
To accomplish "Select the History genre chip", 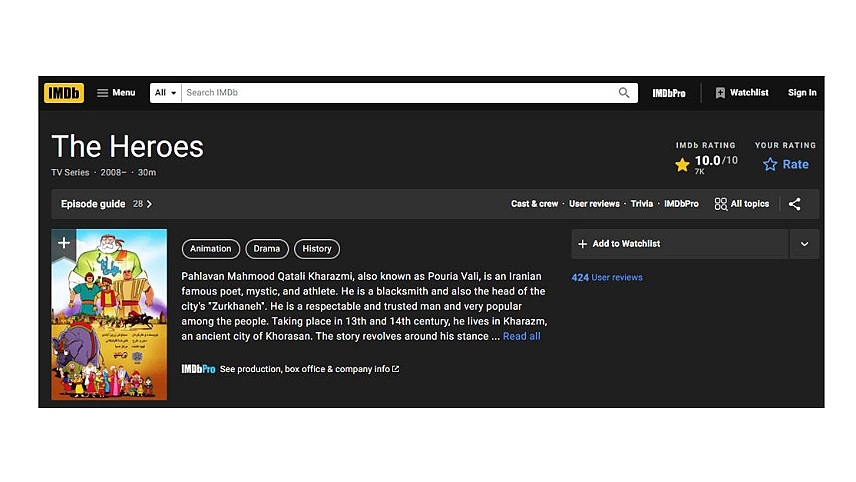I will (x=317, y=249).
